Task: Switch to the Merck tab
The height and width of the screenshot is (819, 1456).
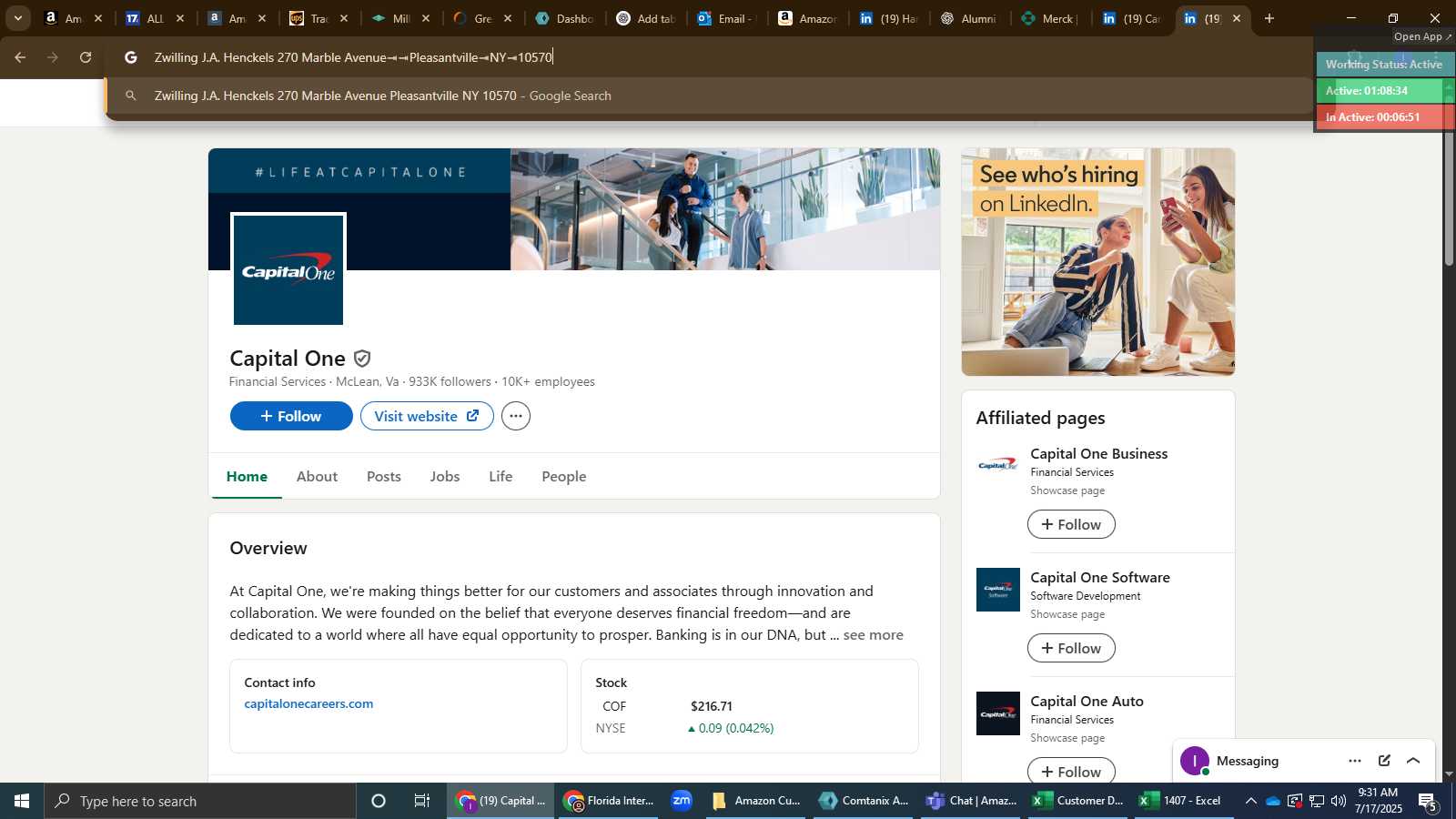Action: [x=1049, y=18]
